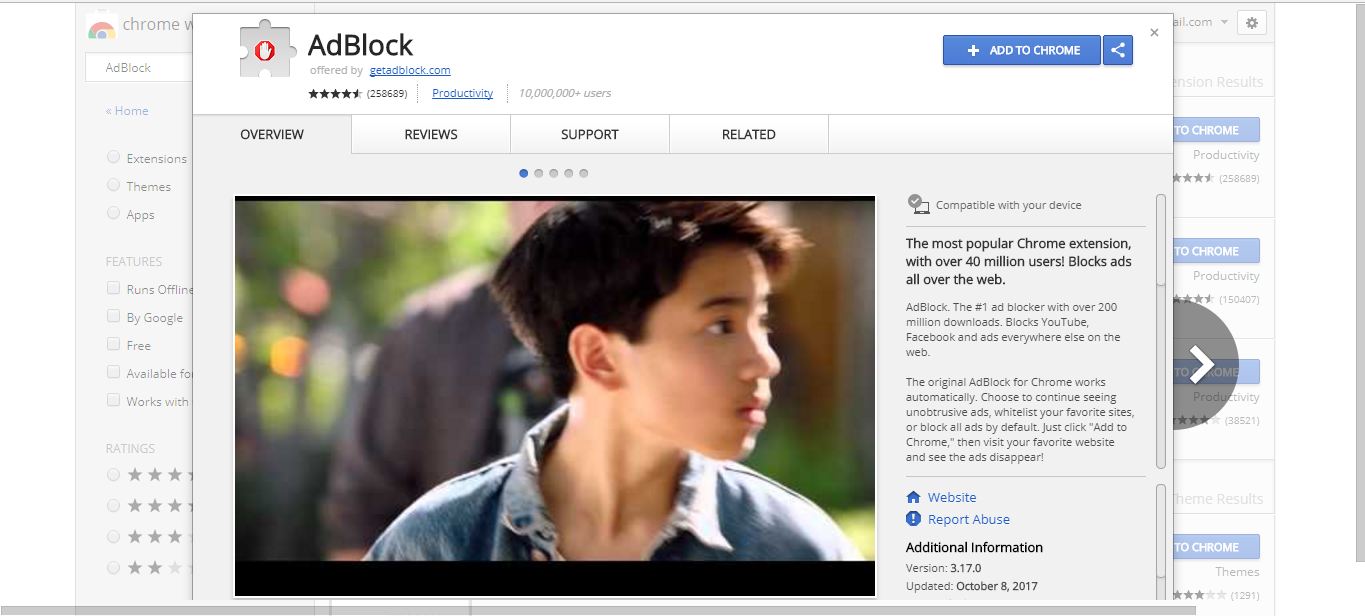Add AdBlock to Chrome
This screenshot has width=1365, height=616.
(1021, 50)
